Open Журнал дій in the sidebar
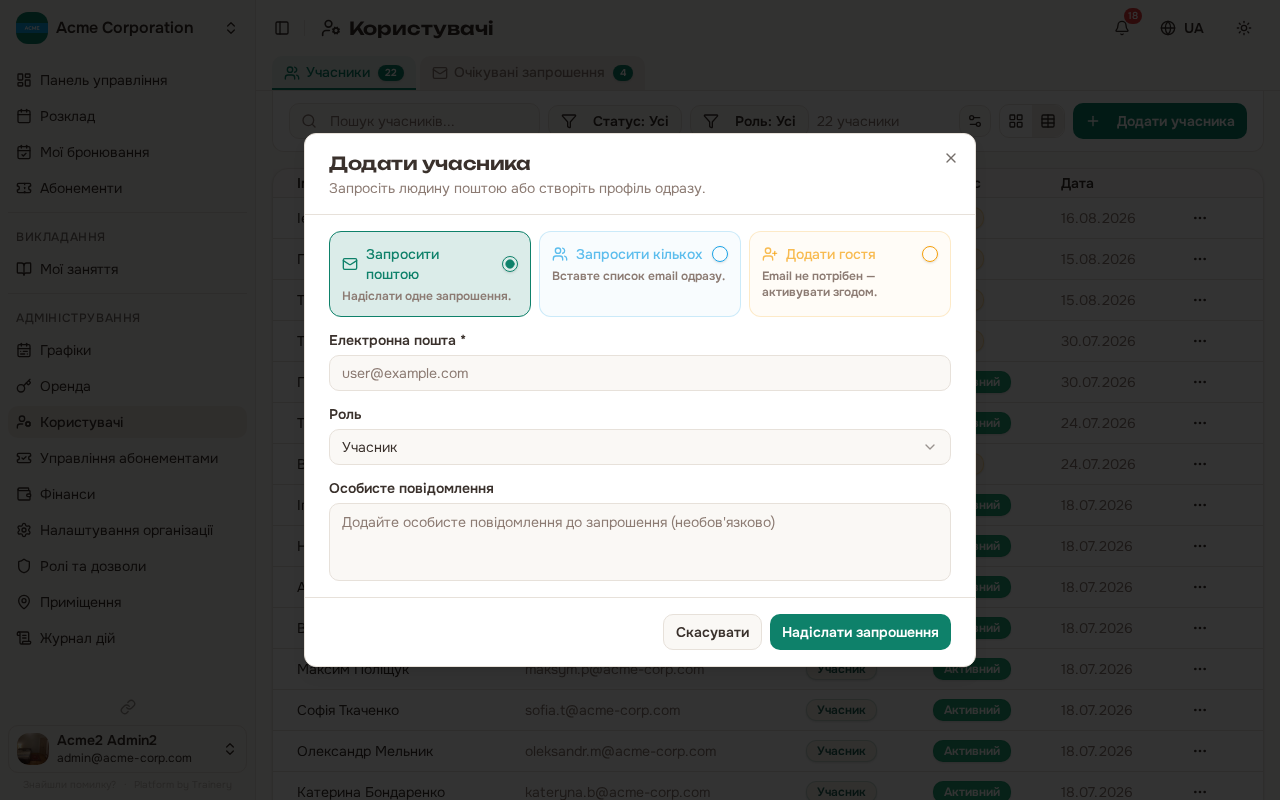The width and height of the screenshot is (1280, 800). (128, 638)
